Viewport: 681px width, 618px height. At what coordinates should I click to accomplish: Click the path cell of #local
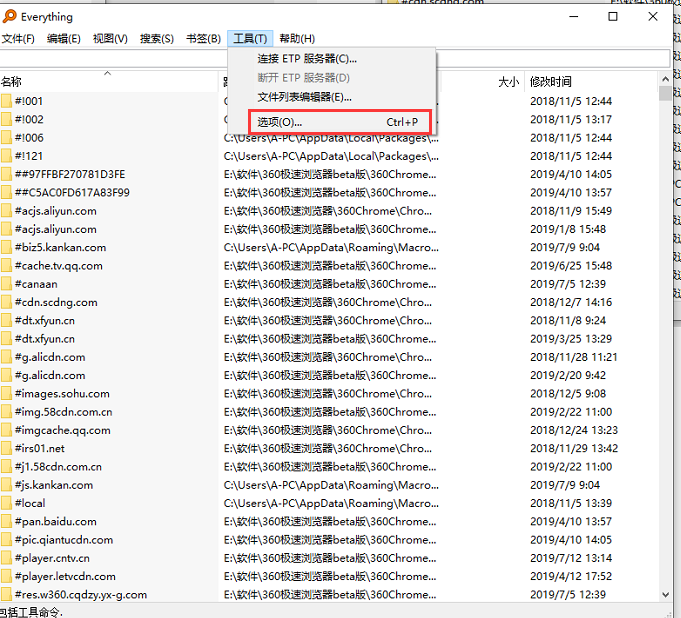click(x=331, y=503)
